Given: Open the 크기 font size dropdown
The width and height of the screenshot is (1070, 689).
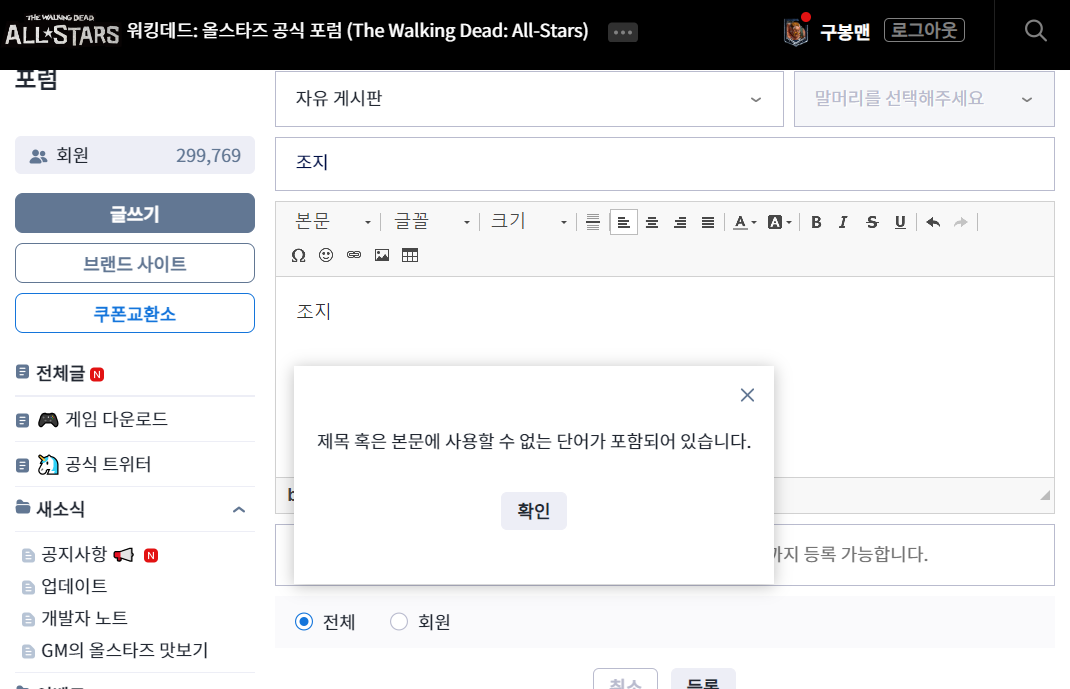Looking at the screenshot, I should tap(528, 222).
